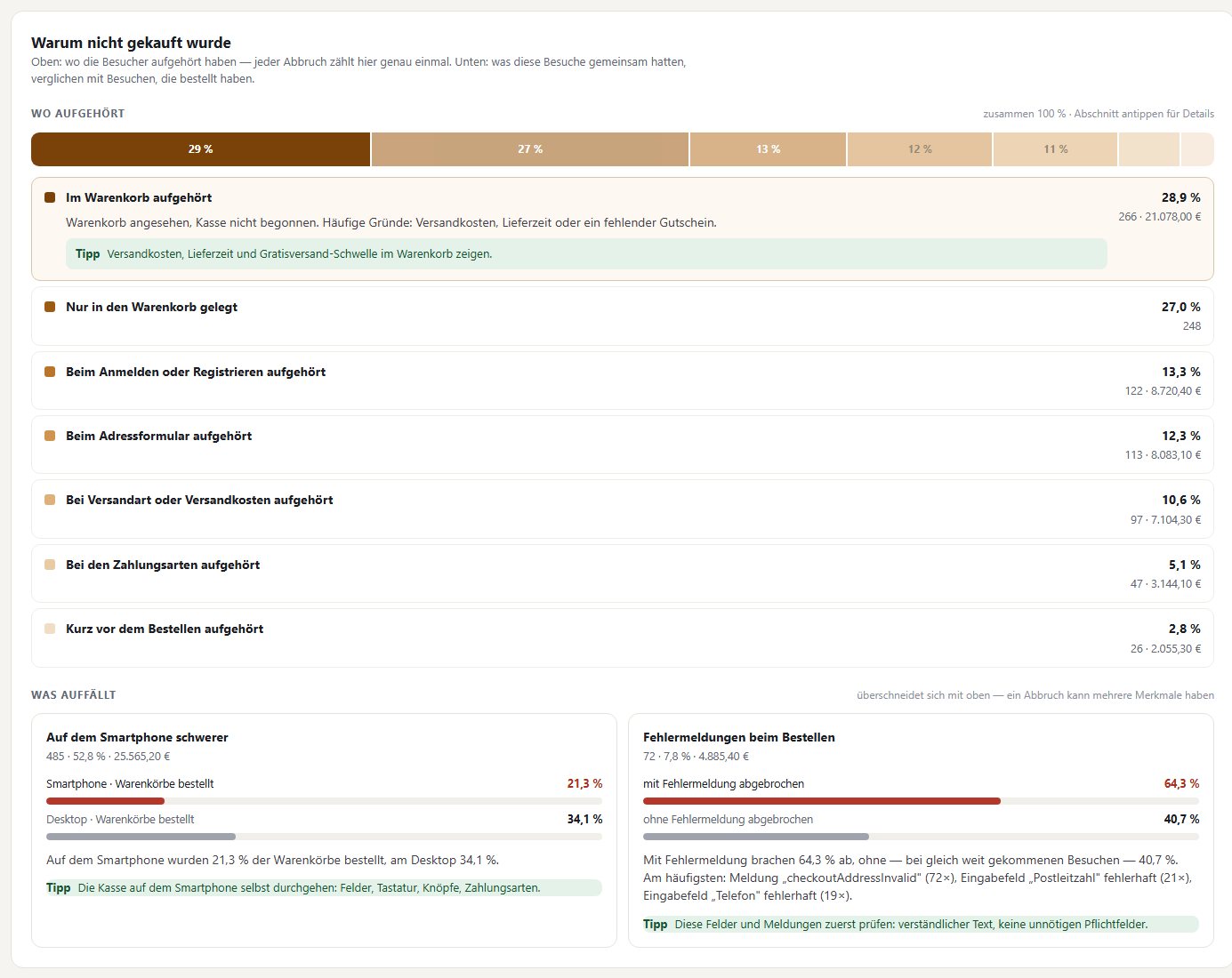Click 'zusammen 100 % · Abschnitt antippen für Details'

[1099, 114]
